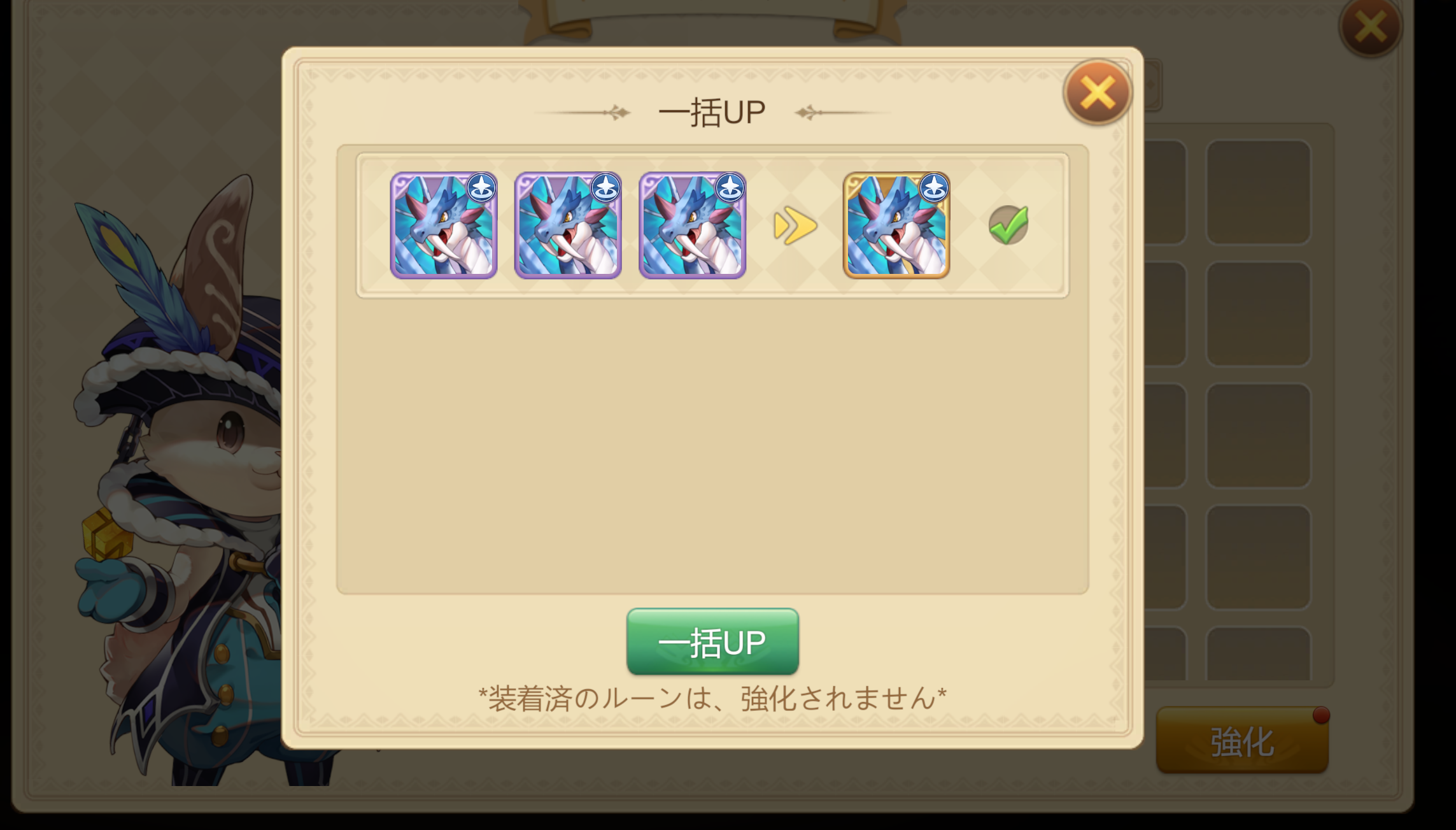Tap the star badge on first rune
The width and height of the screenshot is (1456, 830).
pos(482,188)
